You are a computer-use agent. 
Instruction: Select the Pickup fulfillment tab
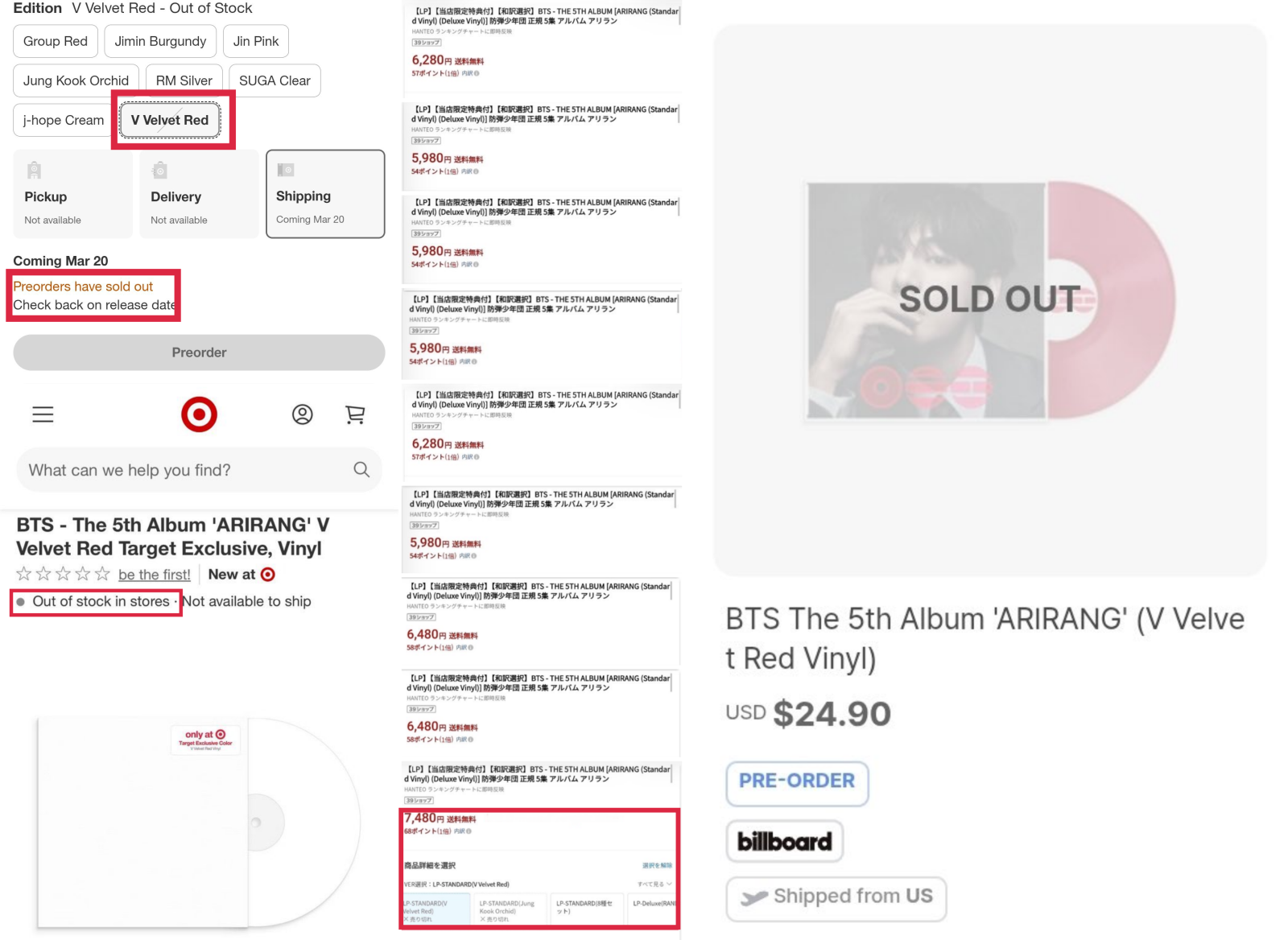coord(72,194)
